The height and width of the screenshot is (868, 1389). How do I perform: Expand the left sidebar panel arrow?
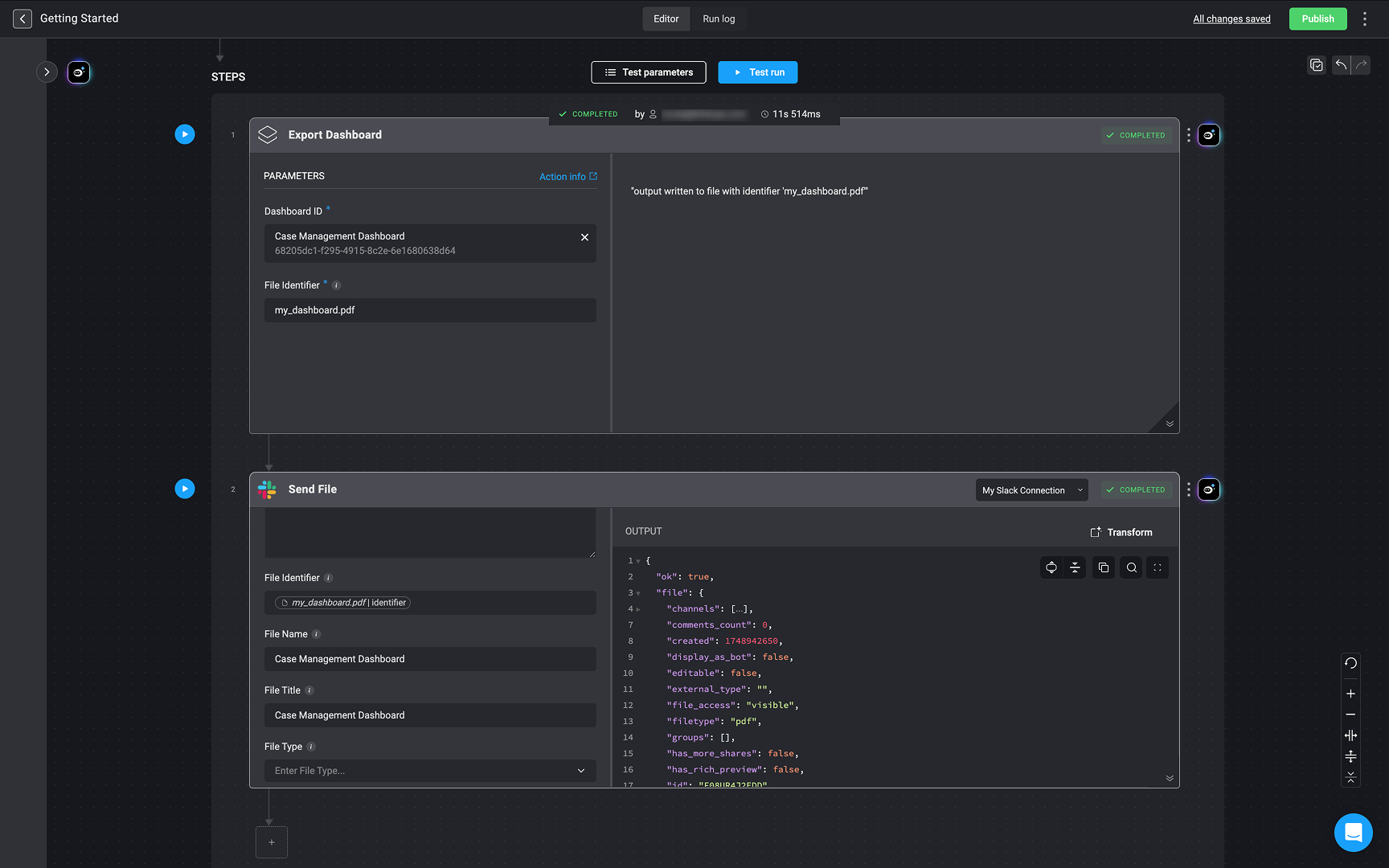pos(47,72)
